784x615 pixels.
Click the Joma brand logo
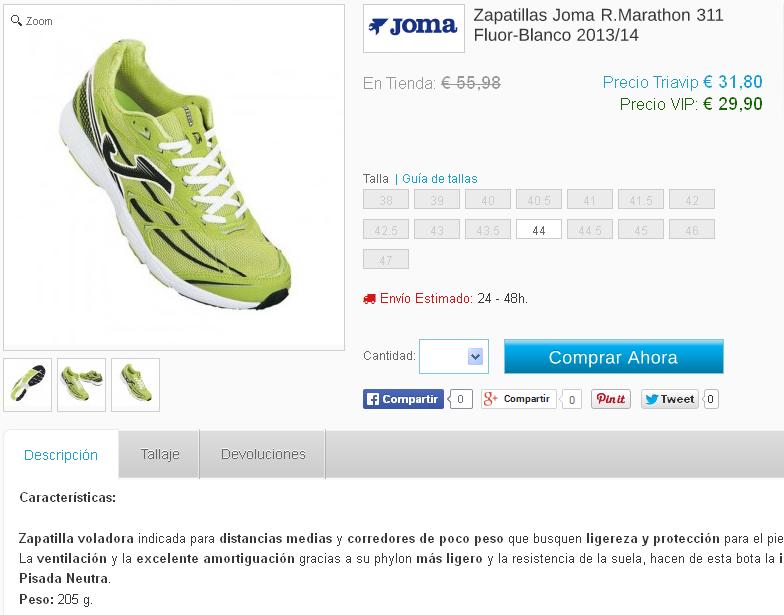pyautogui.click(x=414, y=28)
